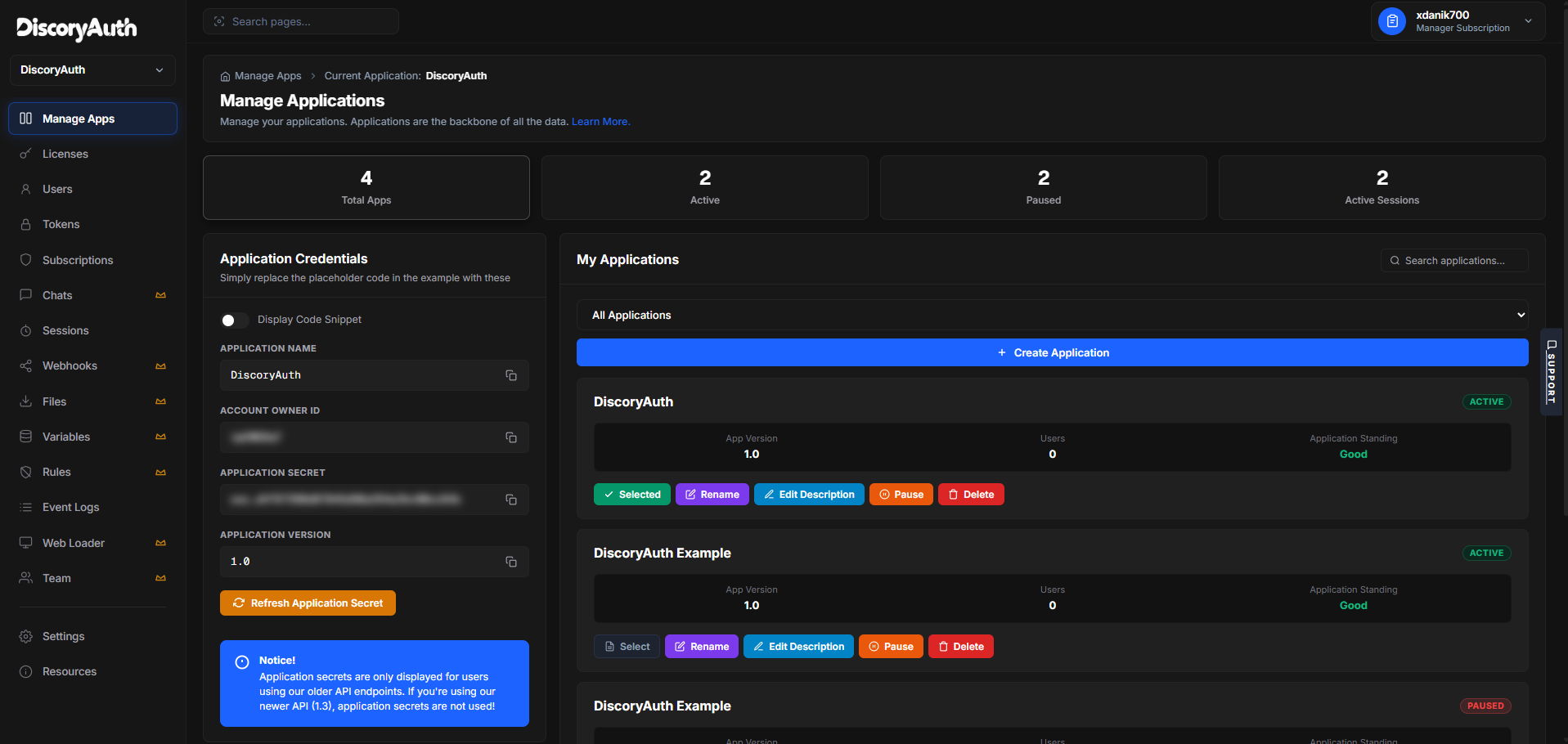
Task: Click the DiscoryAuth logo
Action: (x=77, y=29)
